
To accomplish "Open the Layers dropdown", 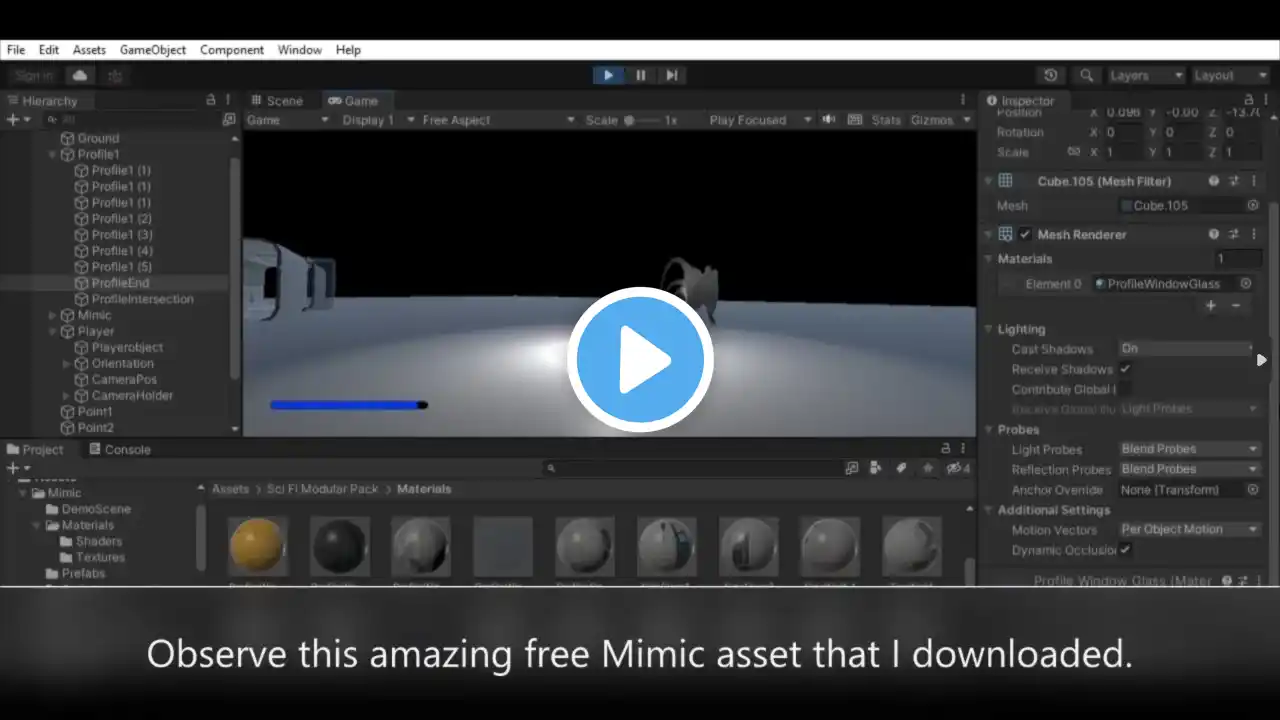I will tap(1146, 76).
